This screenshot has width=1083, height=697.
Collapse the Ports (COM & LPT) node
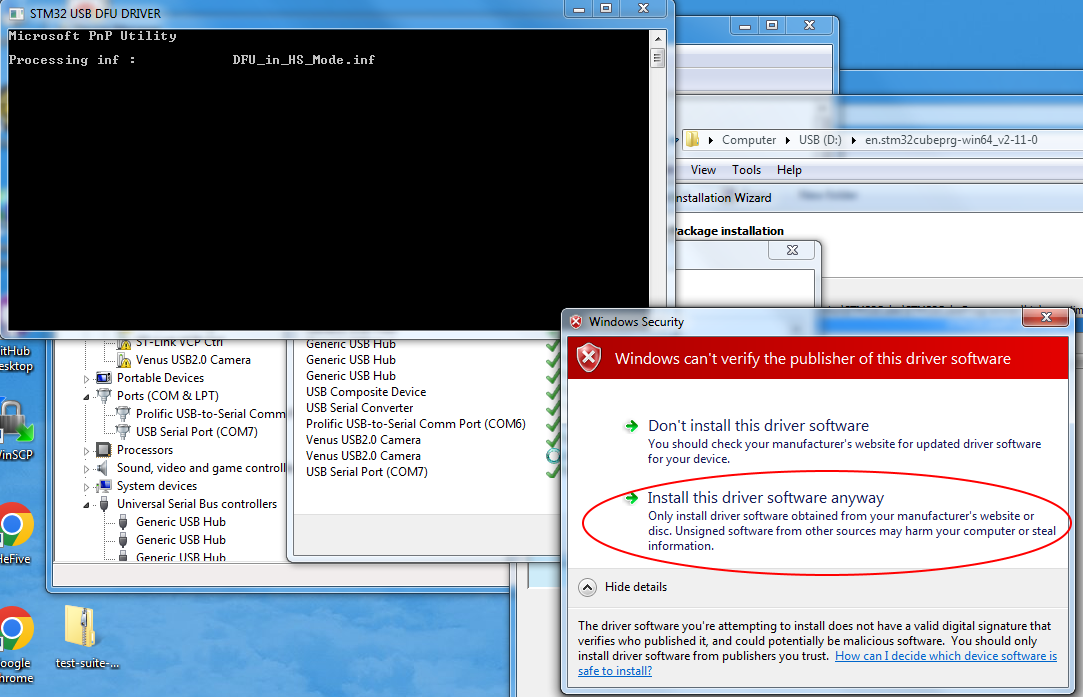86,396
